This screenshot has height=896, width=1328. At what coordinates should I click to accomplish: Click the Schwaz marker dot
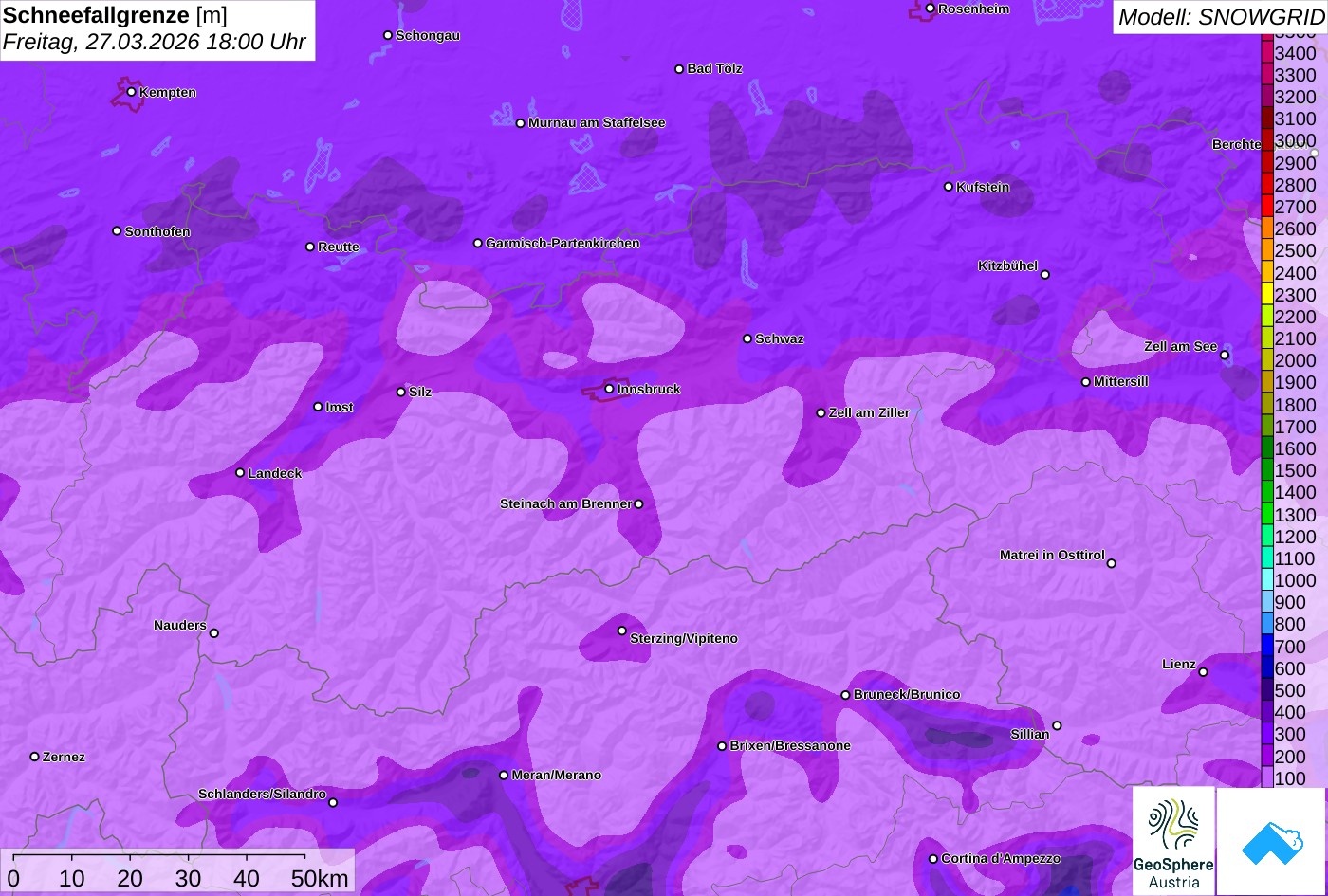[x=747, y=338]
